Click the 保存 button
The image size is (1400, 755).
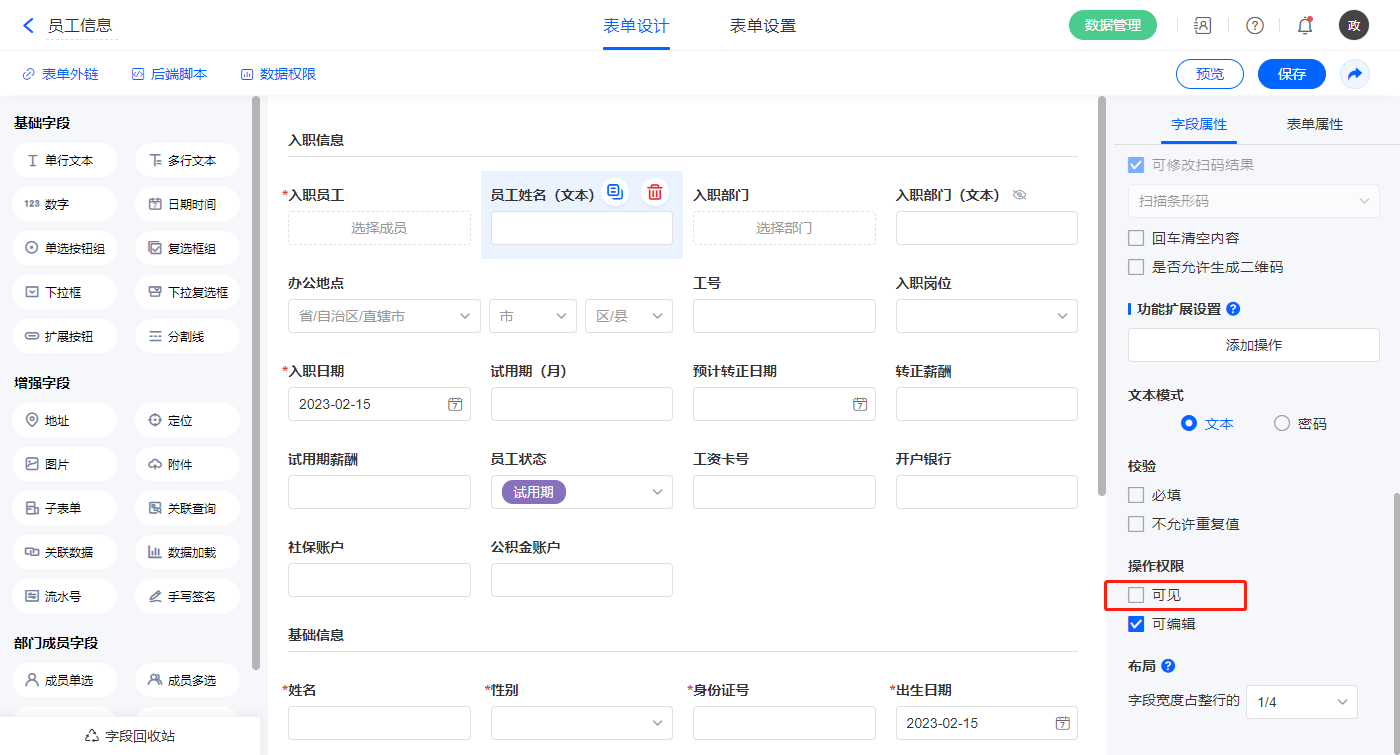(1291, 74)
